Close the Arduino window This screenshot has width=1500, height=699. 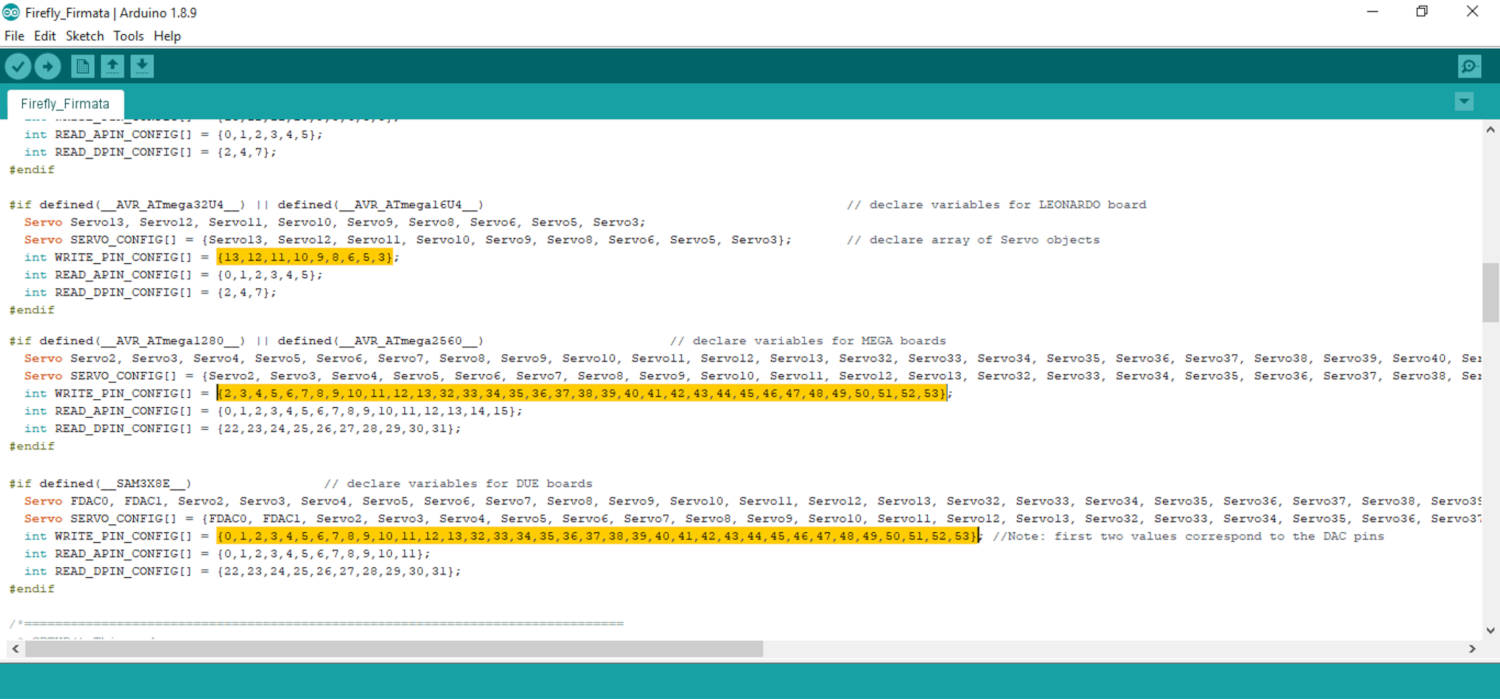click(x=1472, y=12)
